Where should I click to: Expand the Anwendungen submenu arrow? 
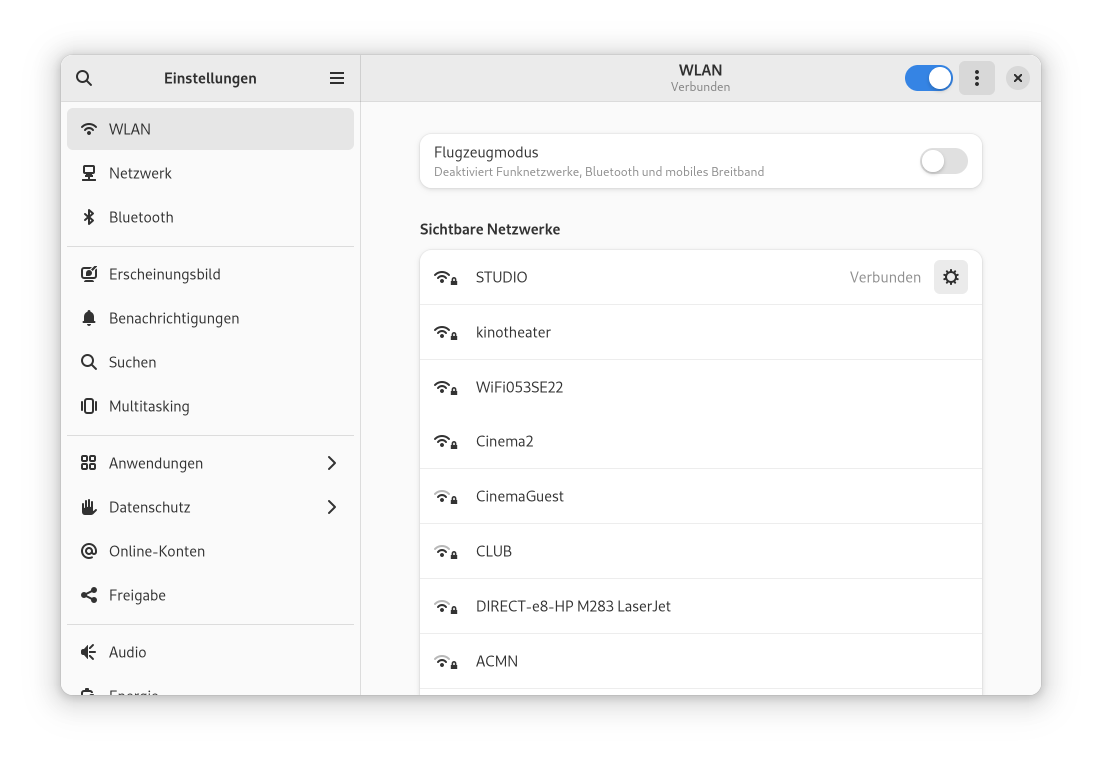click(x=332, y=463)
